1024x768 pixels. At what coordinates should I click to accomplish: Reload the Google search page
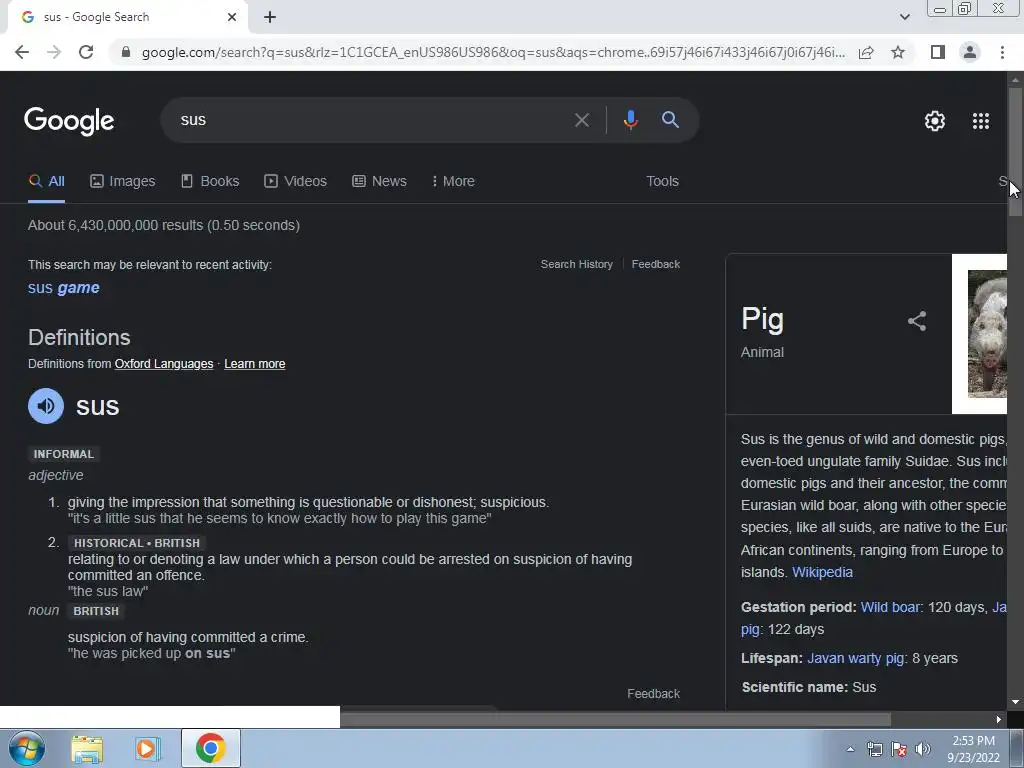(86, 52)
